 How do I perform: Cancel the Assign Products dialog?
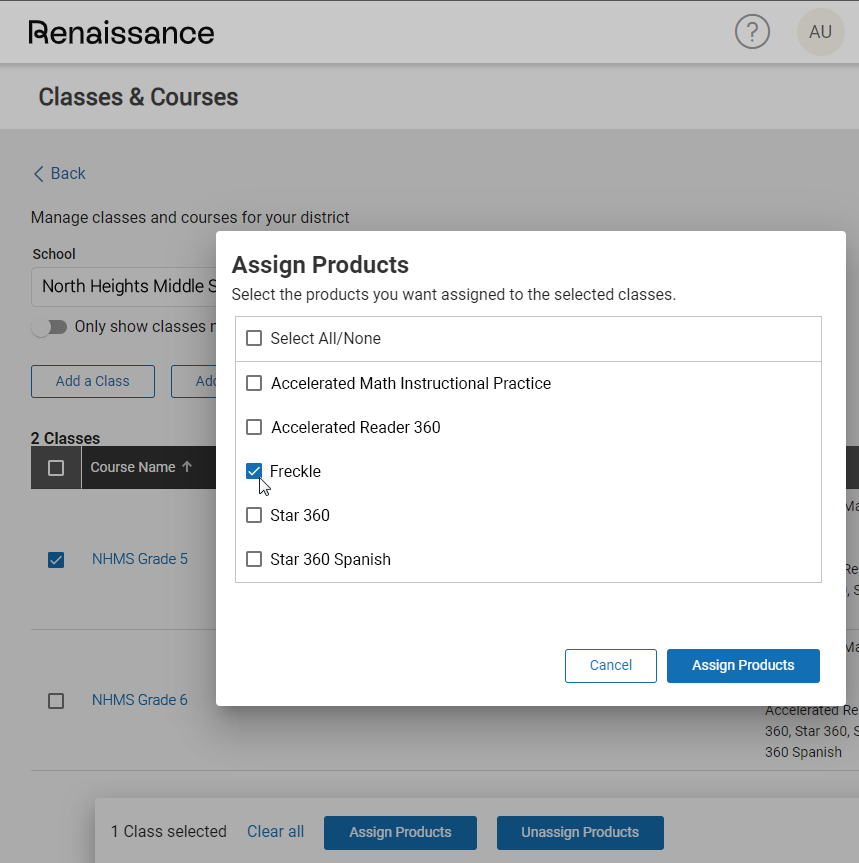pos(610,665)
